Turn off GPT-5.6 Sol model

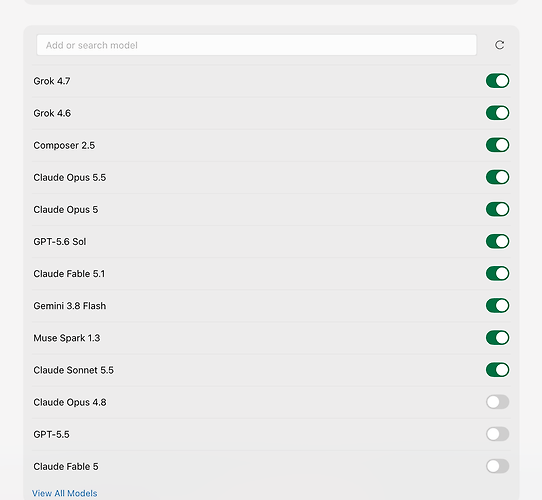[497, 242]
